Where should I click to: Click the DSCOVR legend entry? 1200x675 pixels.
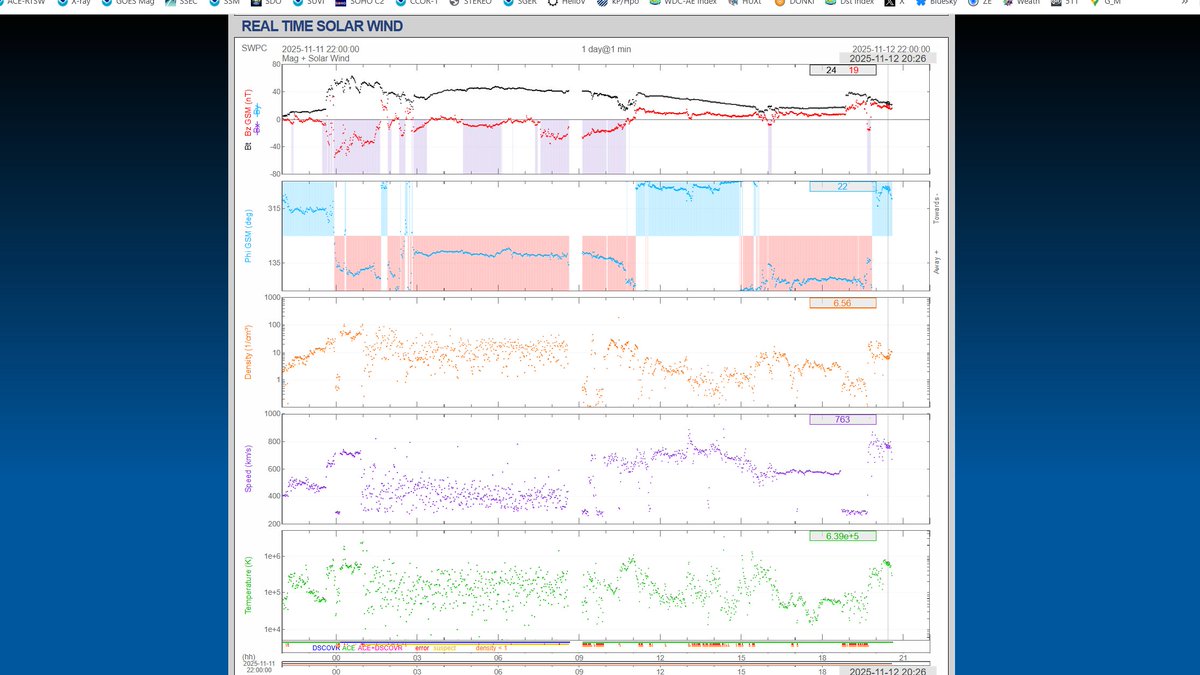click(325, 648)
